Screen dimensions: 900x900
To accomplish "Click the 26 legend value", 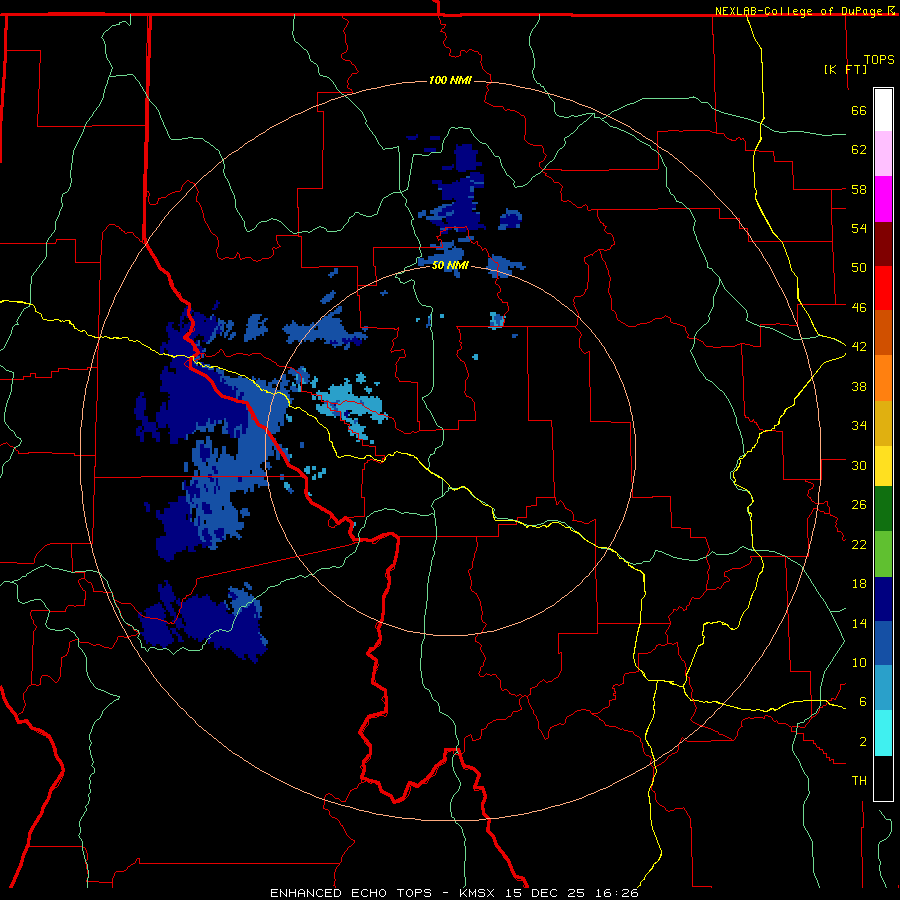I will pyautogui.click(x=859, y=505).
